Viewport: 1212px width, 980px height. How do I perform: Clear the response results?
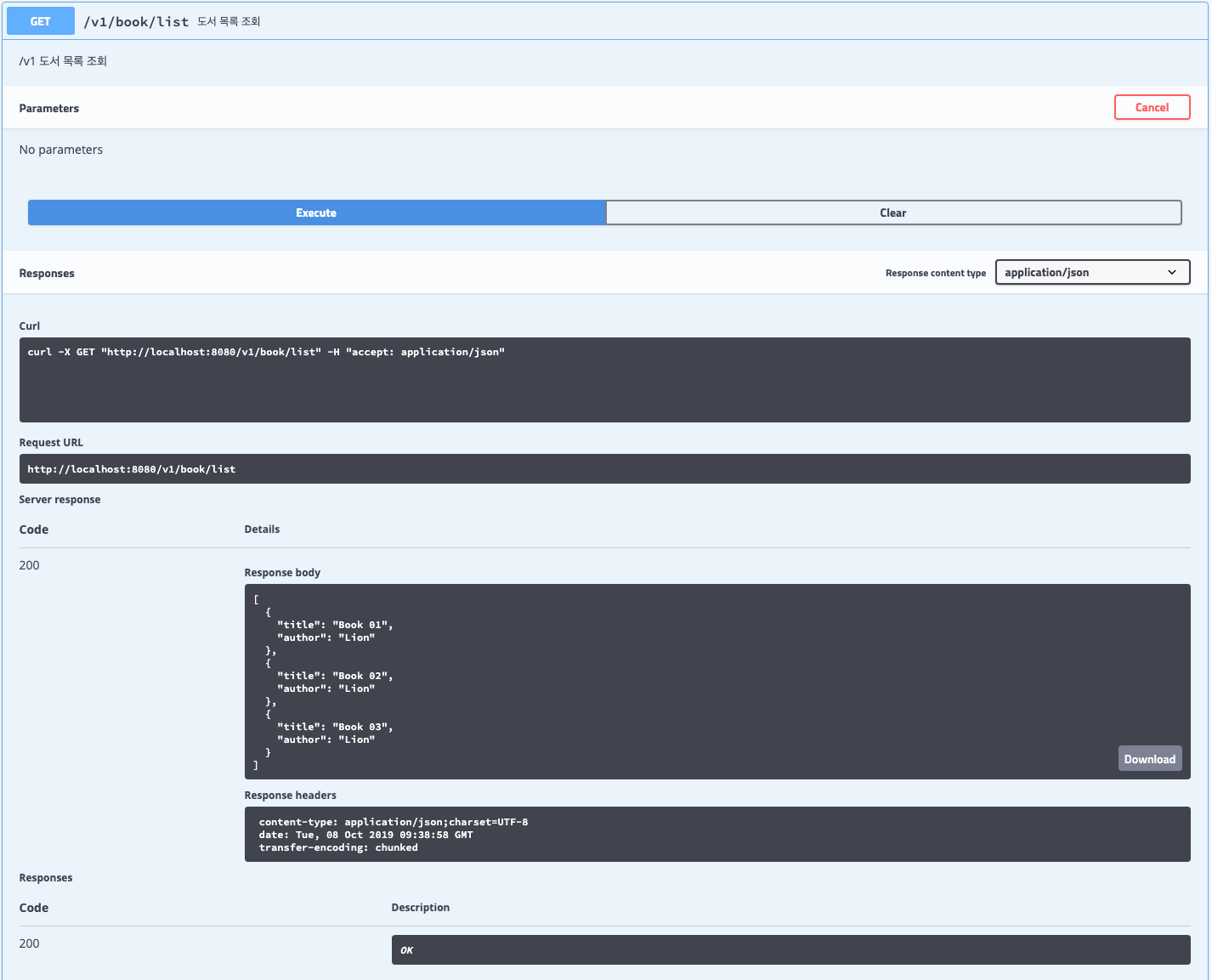point(893,212)
